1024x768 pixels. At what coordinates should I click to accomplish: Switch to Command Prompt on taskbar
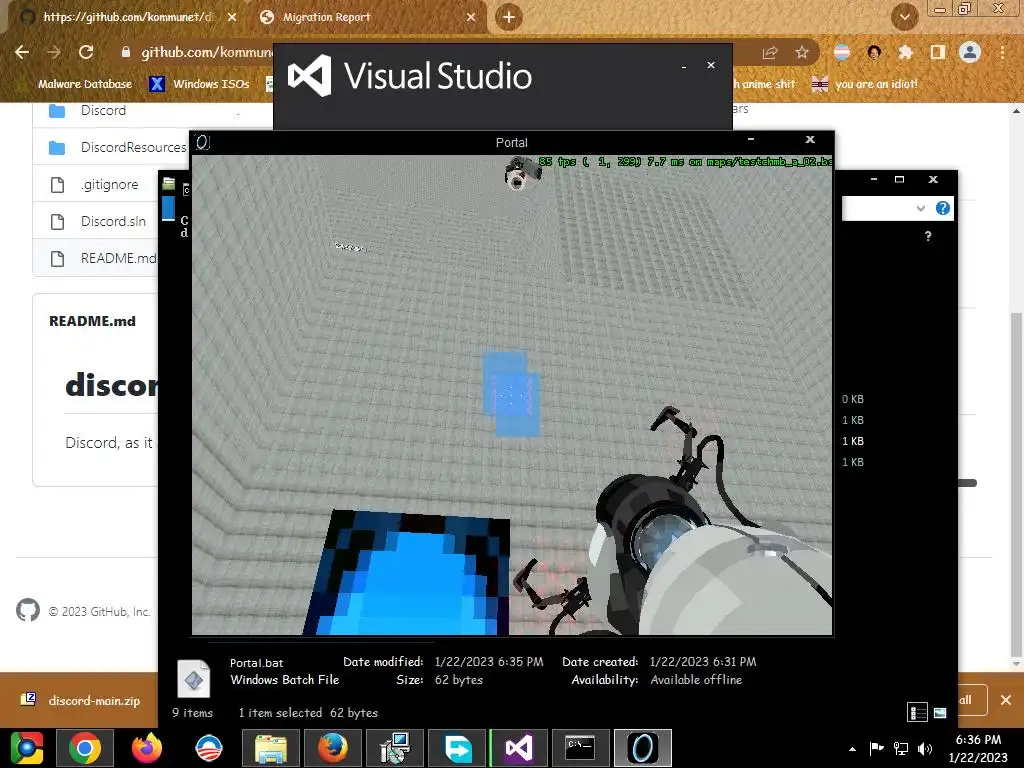click(581, 748)
